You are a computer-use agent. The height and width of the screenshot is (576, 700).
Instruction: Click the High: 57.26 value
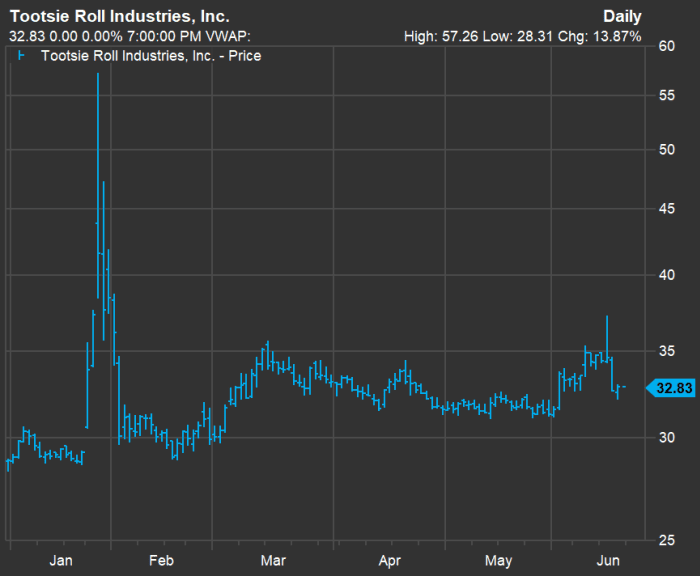pos(441,36)
